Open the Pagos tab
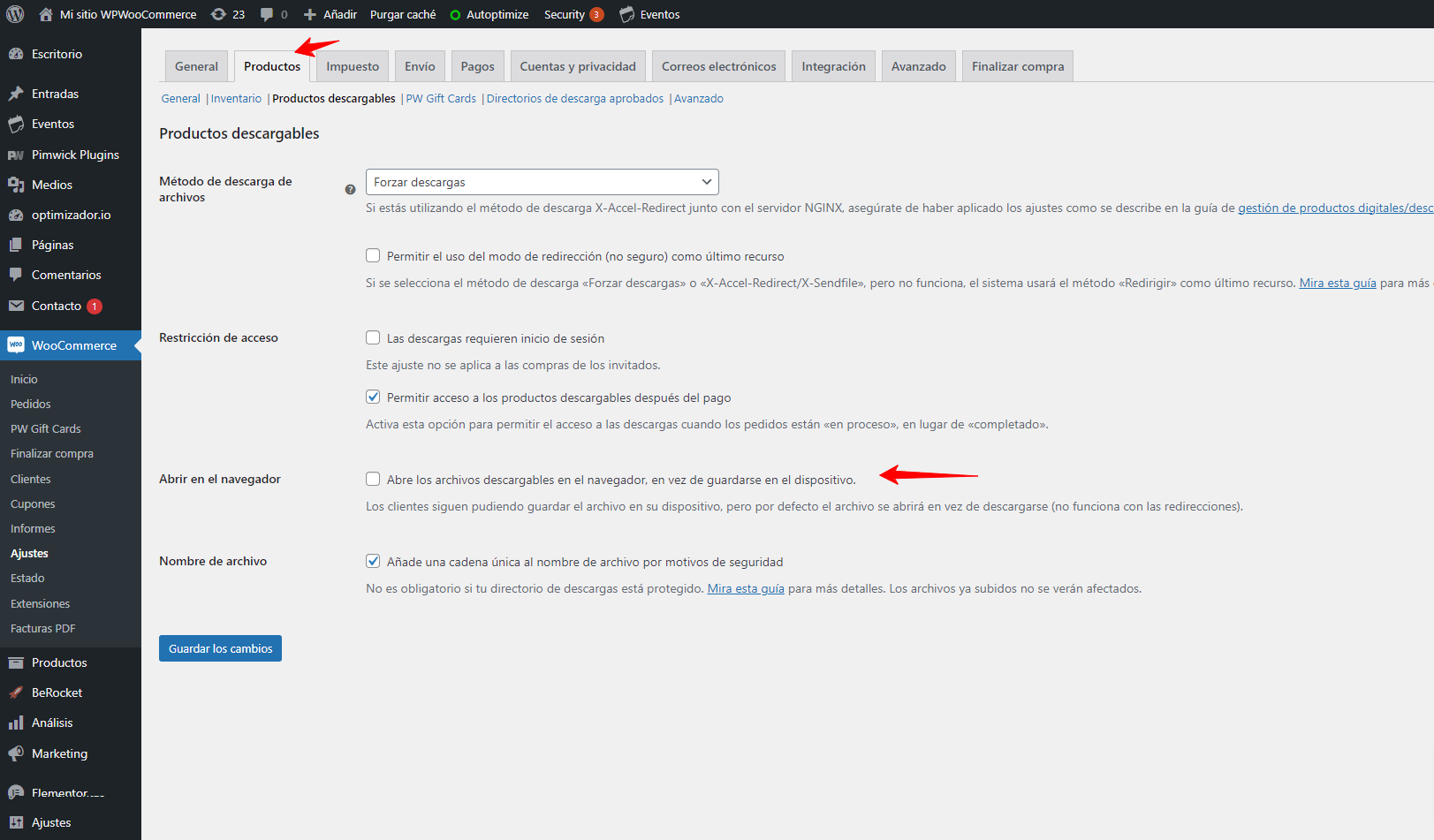 [x=477, y=66]
